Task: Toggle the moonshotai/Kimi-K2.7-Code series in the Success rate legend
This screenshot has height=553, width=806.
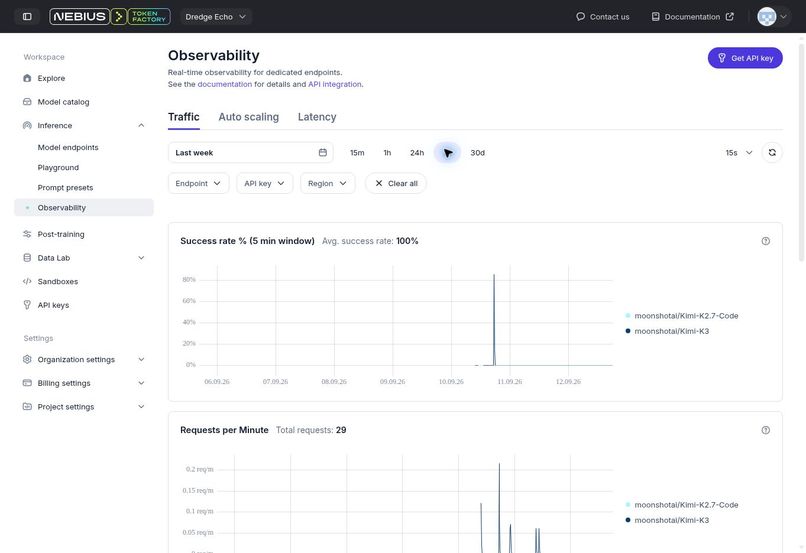Action: 682,316
